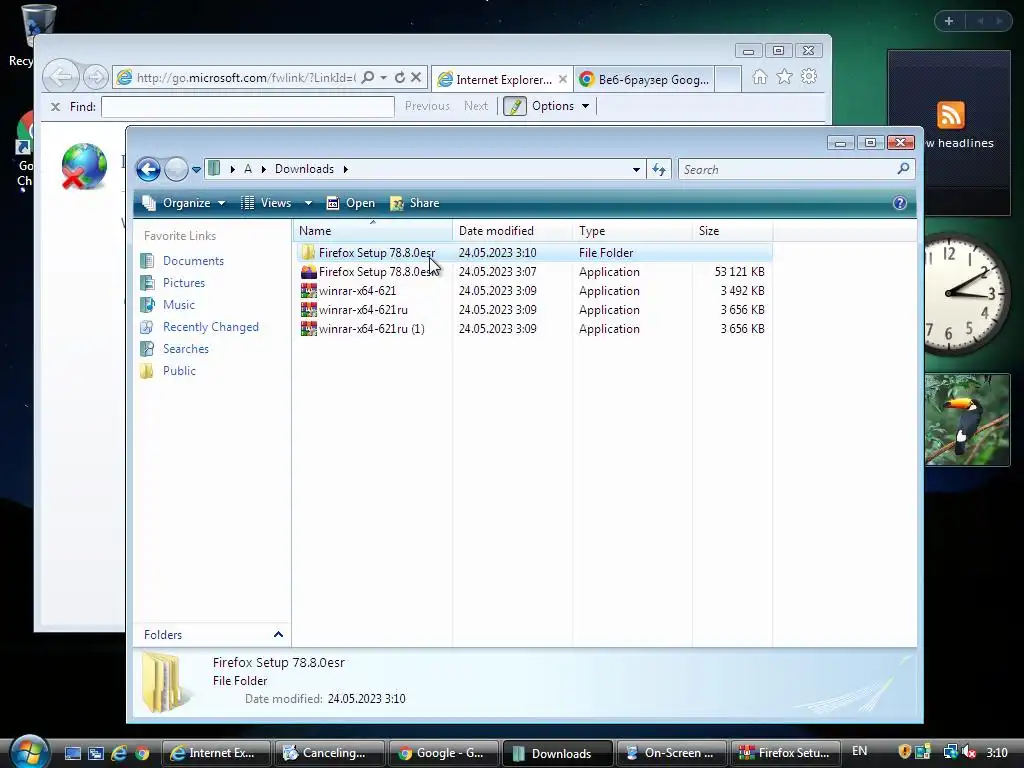Click Internet Explorer forward button
The image size is (1024, 768).
pyautogui.click(x=95, y=78)
